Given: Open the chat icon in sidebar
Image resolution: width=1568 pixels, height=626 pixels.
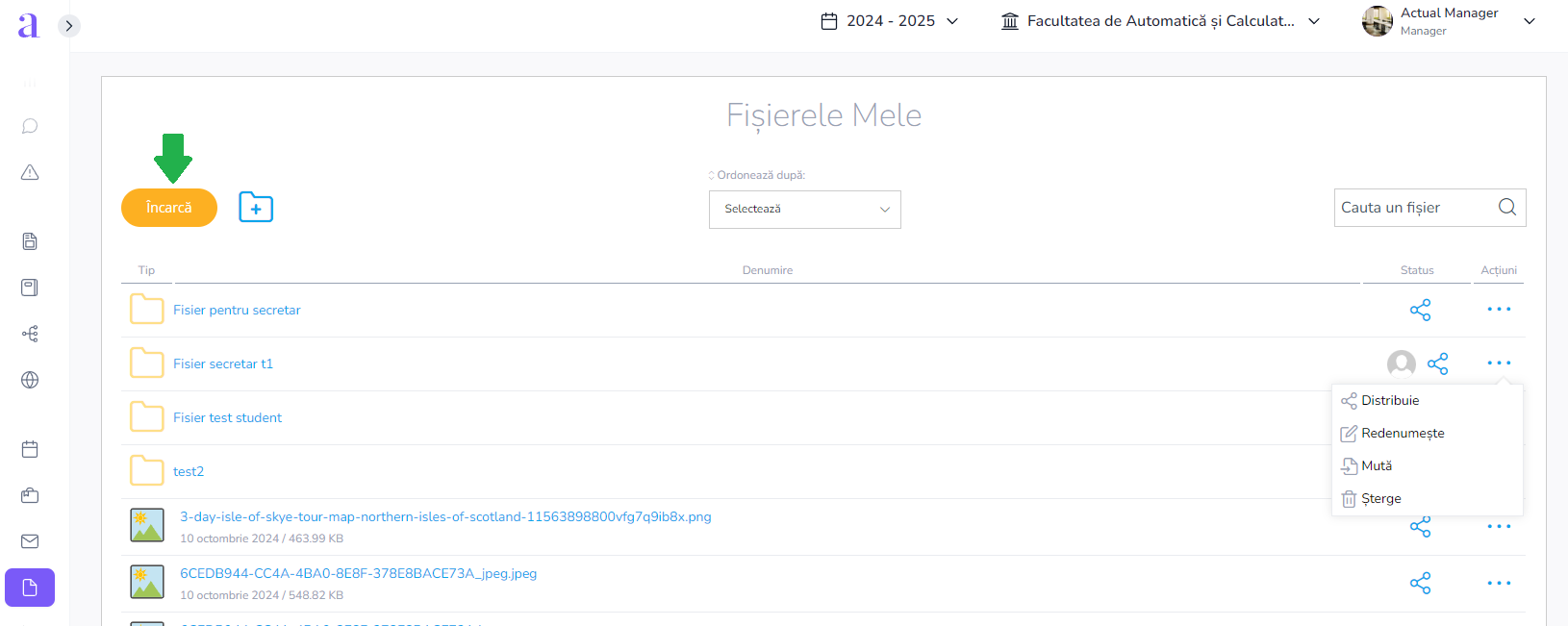Looking at the screenshot, I should [x=30, y=126].
